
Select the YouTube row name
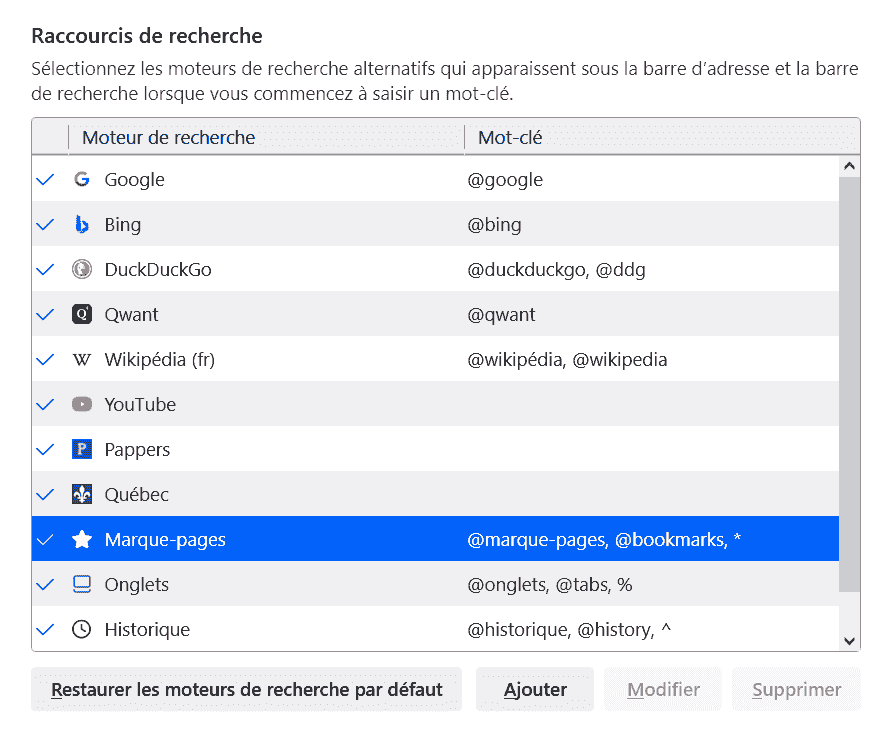(x=140, y=404)
